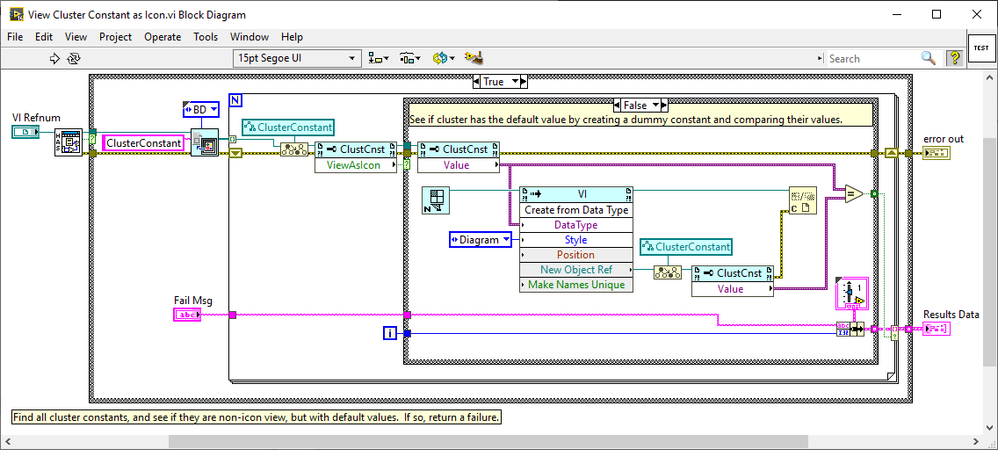Click the TEST VI icon thumbnail
Viewport: 998px width, 450px height.
pyautogui.click(x=981, y=48)
